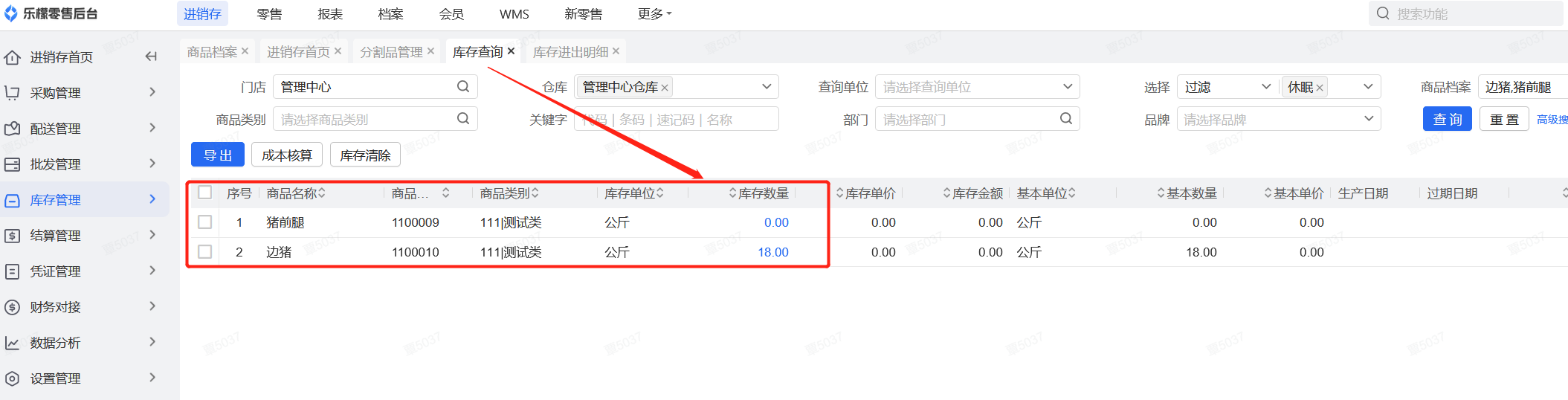
Task: Open the 查询单位 dropdown
Action: [x=977, y=87]
